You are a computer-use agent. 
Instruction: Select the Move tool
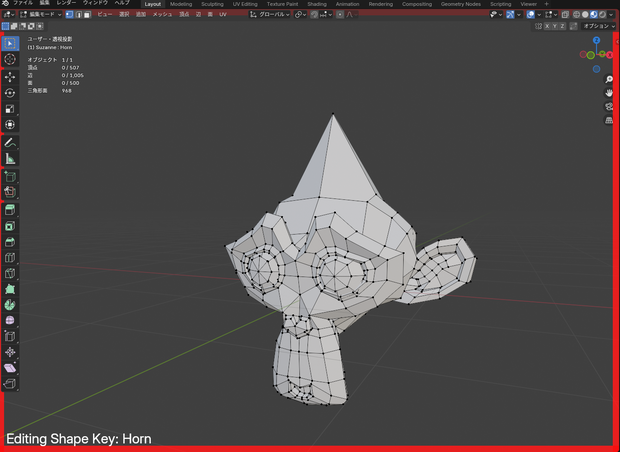click(10, 77)
